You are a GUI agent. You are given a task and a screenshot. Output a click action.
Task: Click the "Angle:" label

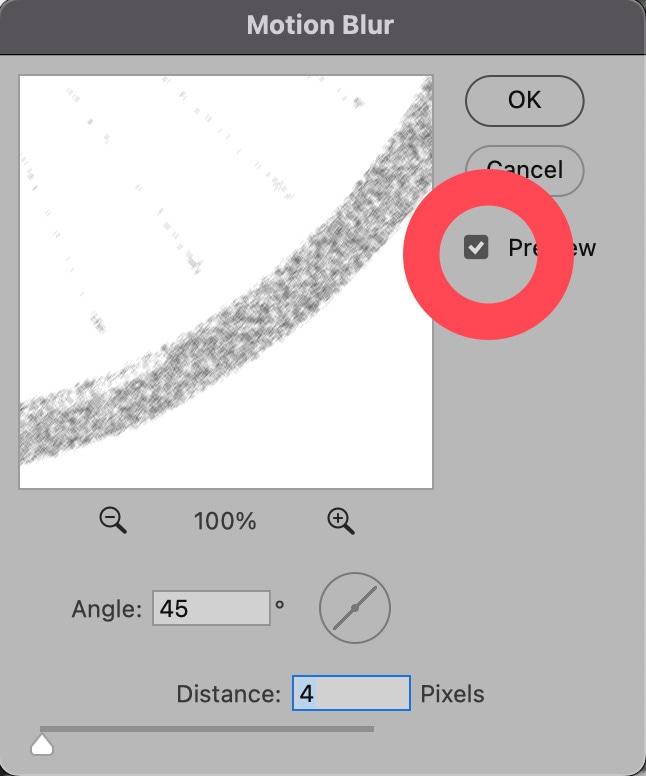(108, 608)
